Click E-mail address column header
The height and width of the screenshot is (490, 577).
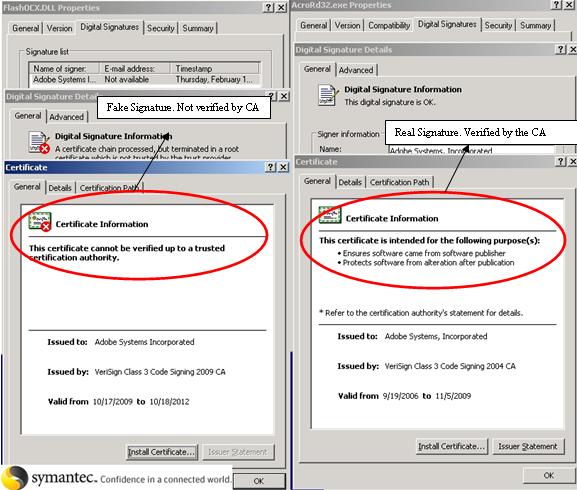point(135,69)
